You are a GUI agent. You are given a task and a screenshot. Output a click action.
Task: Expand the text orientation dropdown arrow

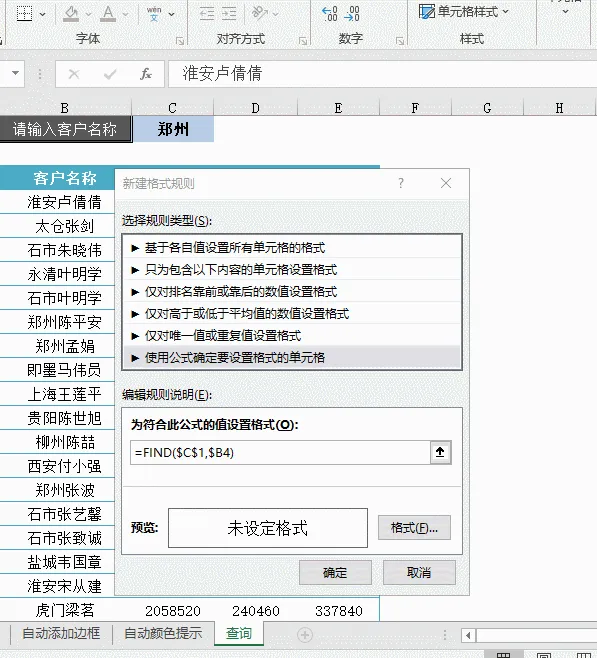coord(276,14)
